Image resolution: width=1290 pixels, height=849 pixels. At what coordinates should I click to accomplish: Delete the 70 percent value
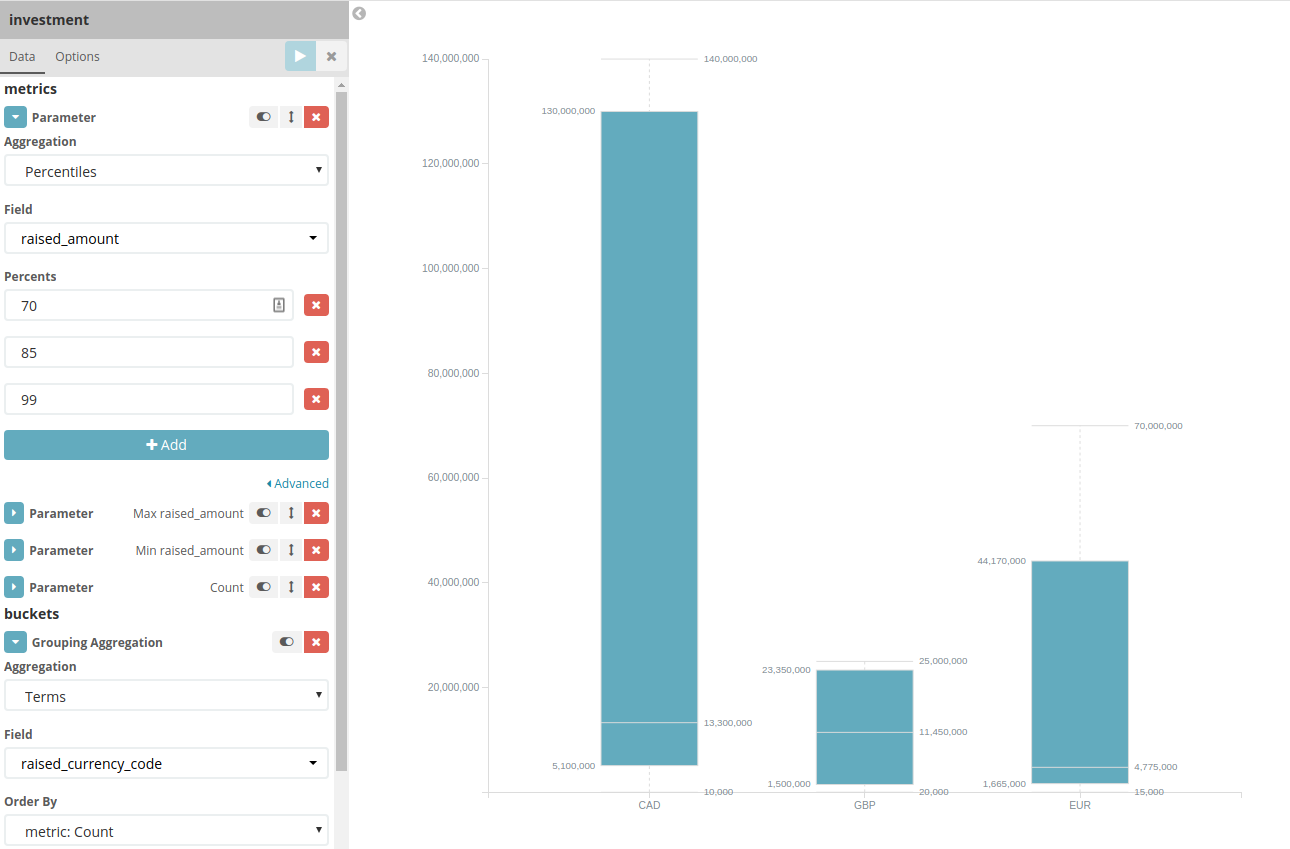click(316, 305)
